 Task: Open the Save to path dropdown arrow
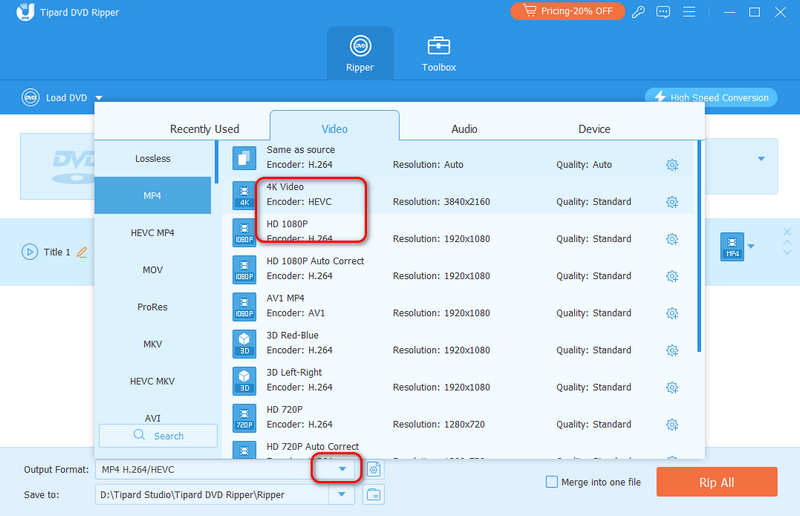(342, 495)
